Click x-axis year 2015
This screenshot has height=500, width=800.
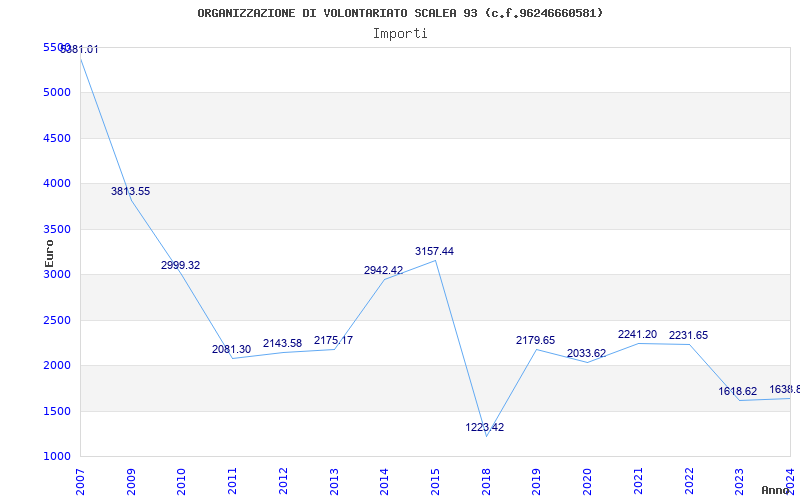coord(435,482)
